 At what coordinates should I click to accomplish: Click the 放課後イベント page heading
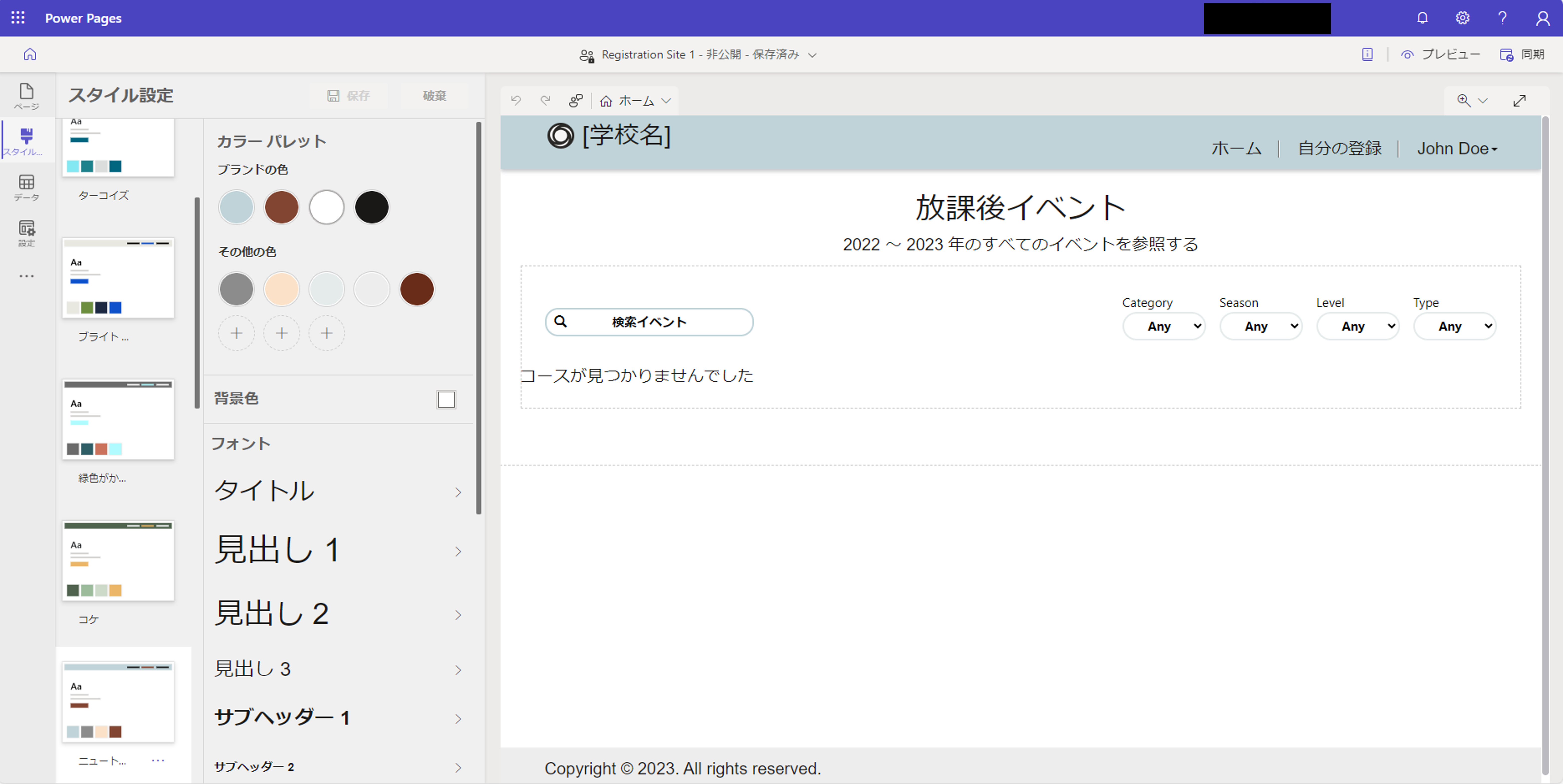(x=1021, y=207)
